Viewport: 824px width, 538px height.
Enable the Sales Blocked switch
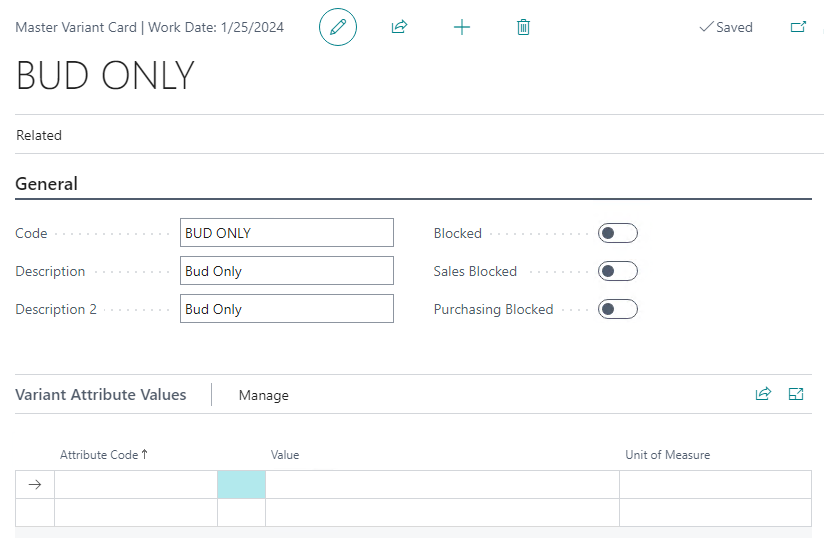pos(617,271)
